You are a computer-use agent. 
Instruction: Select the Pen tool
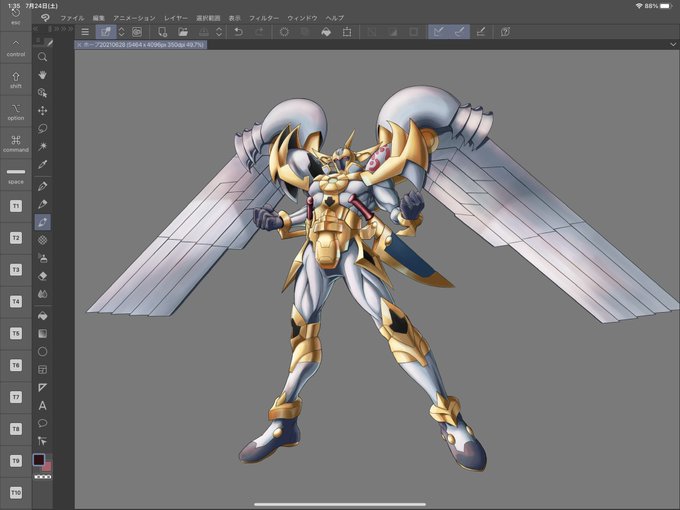(42, 186)
